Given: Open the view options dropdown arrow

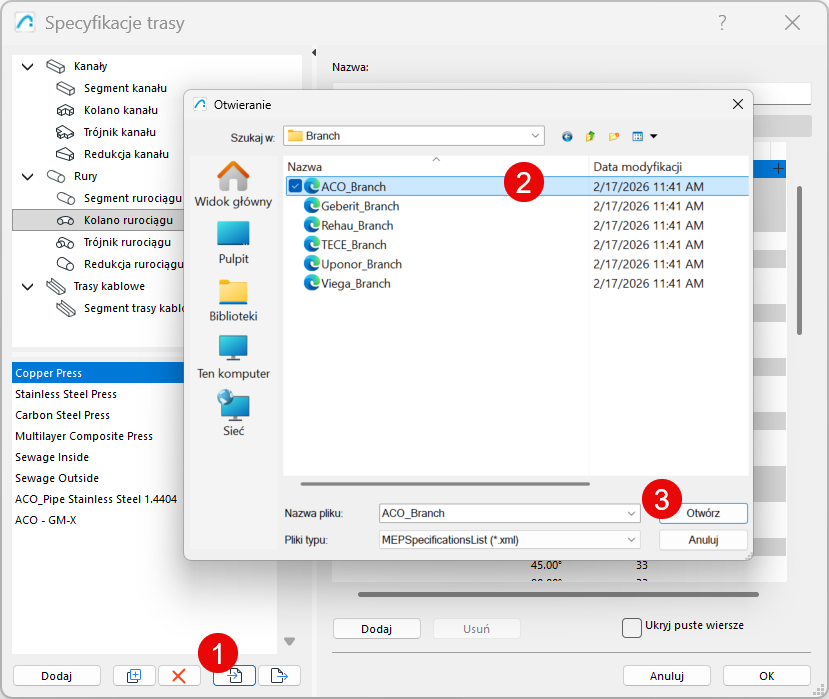Looking at the screenshot, I should click(653, 136).
